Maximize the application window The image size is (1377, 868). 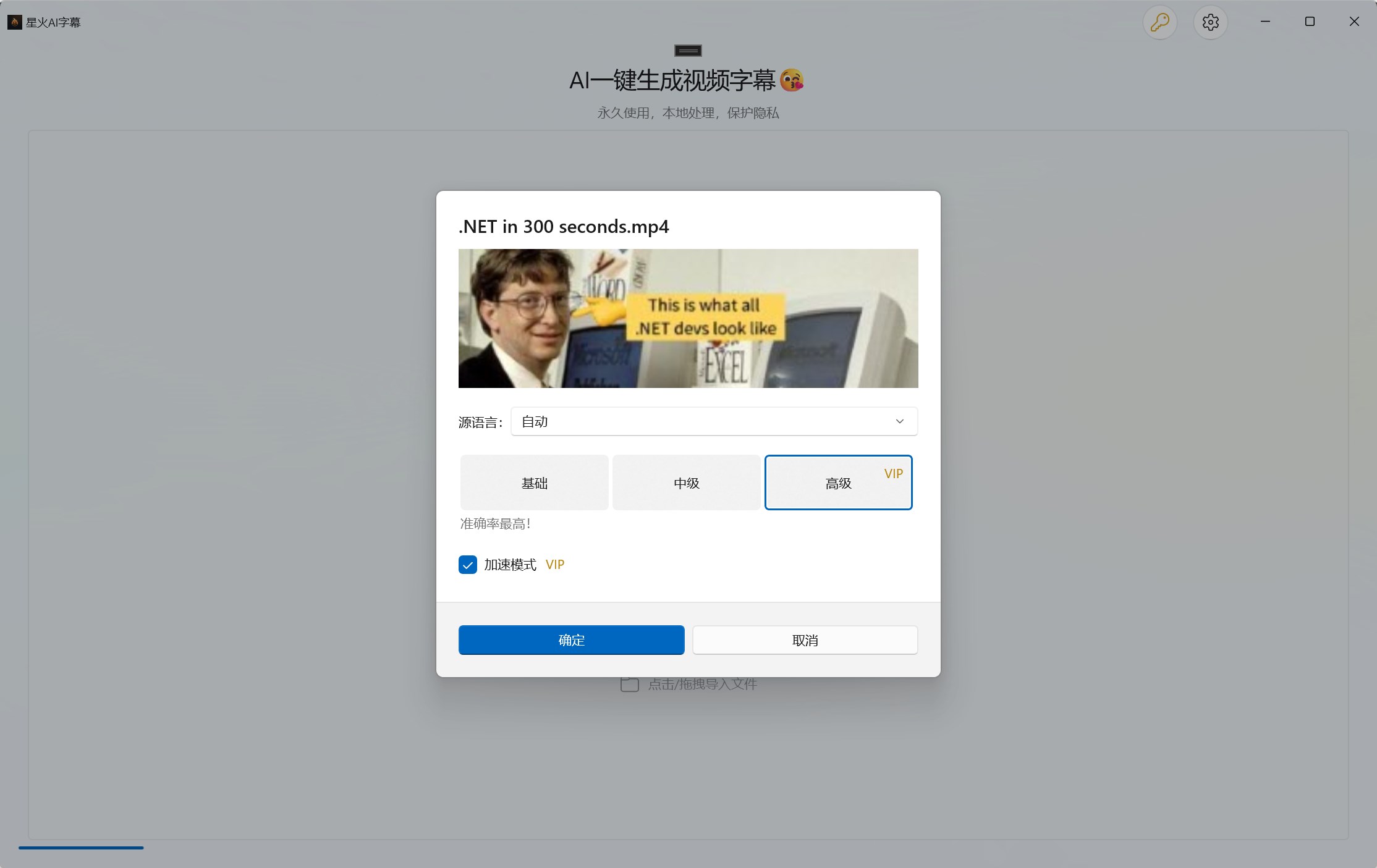coord(1310,22)
